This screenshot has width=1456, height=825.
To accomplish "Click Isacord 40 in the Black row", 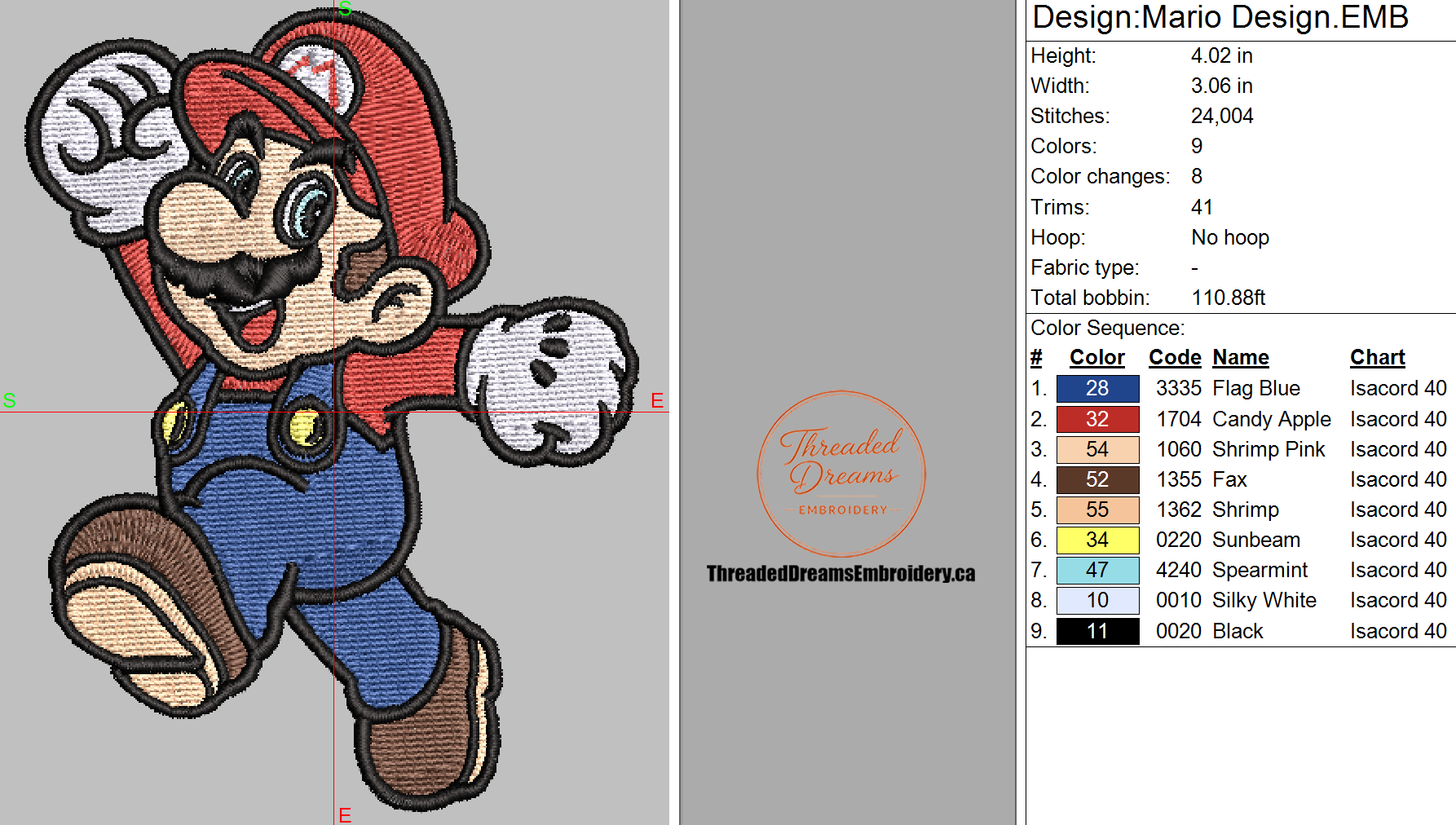I will point(1398,631).
